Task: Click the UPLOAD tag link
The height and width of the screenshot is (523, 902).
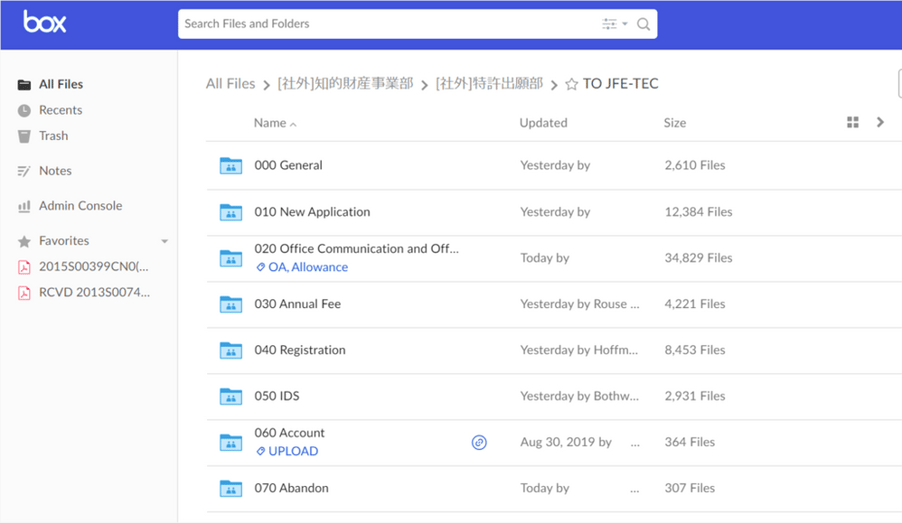Action: click(292, 452)
